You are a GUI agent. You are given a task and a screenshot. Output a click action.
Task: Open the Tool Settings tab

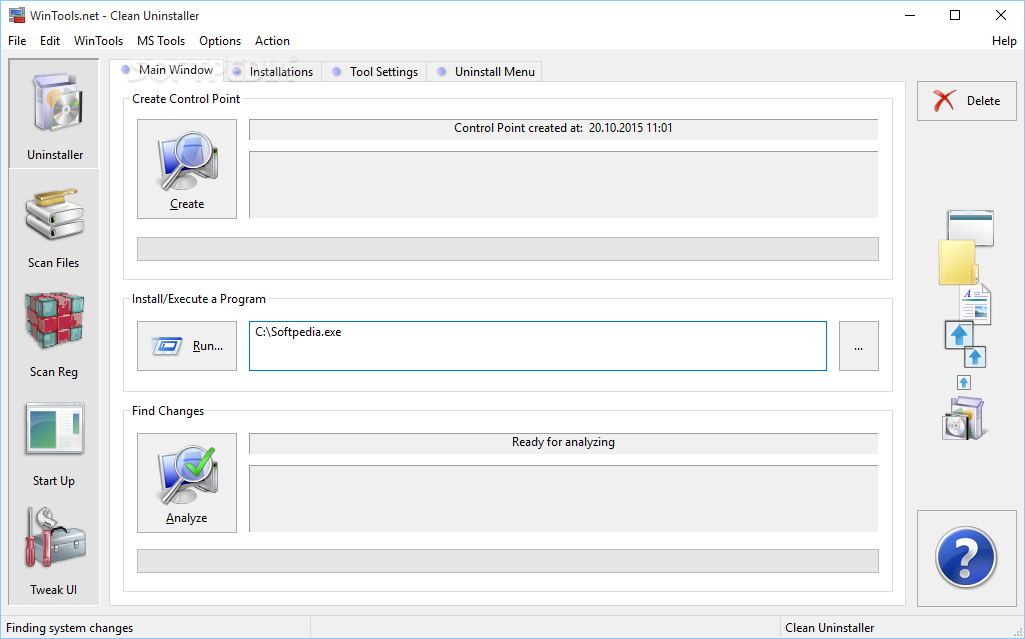[375, 72]
